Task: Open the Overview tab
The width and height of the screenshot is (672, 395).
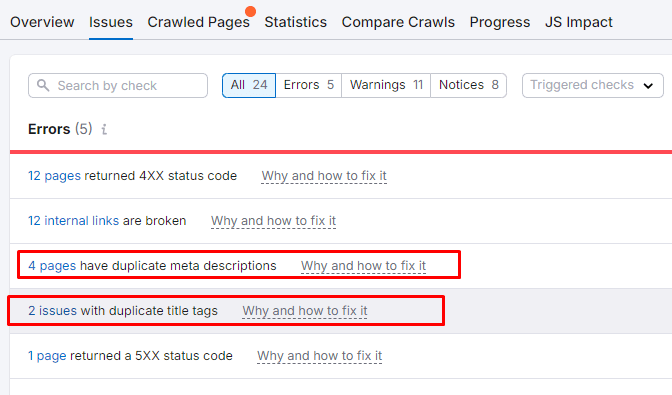Action: point(42,22)
